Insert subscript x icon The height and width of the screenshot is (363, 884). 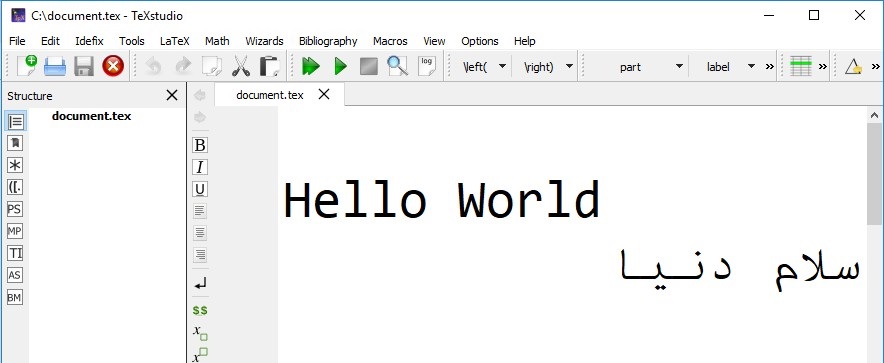tap(200, 333)
